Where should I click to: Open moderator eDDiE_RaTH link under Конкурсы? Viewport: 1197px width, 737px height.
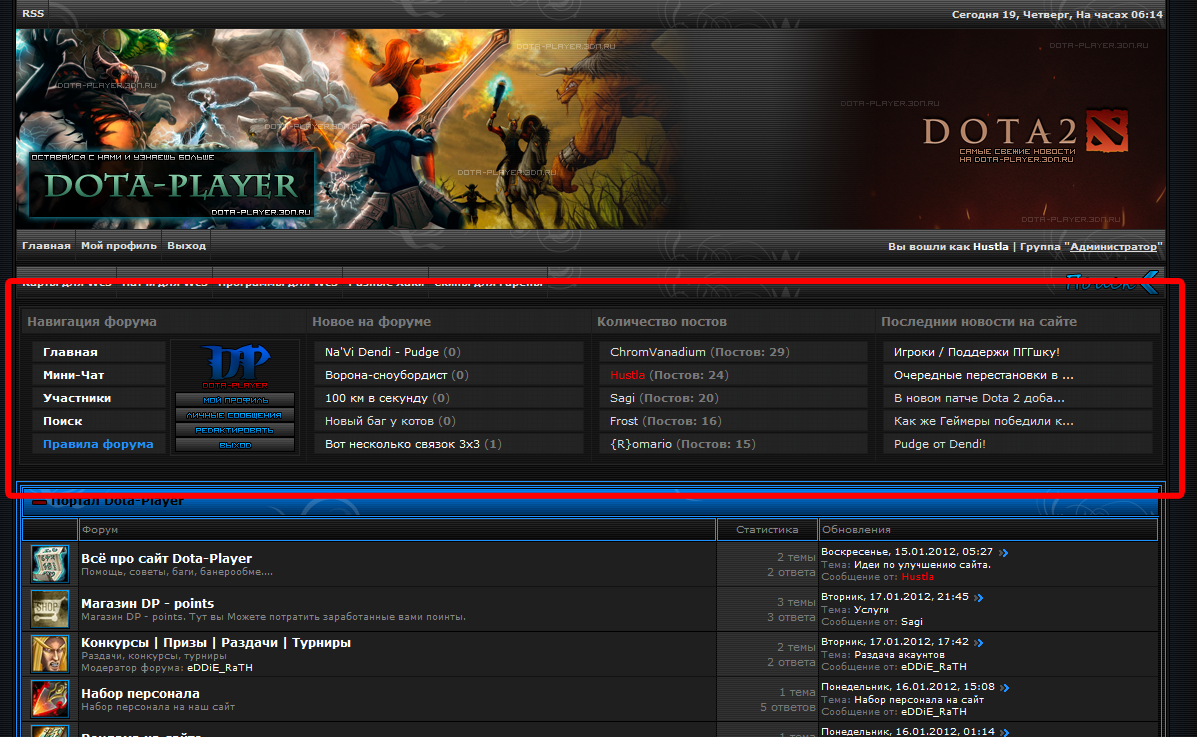tap(220, 668)
